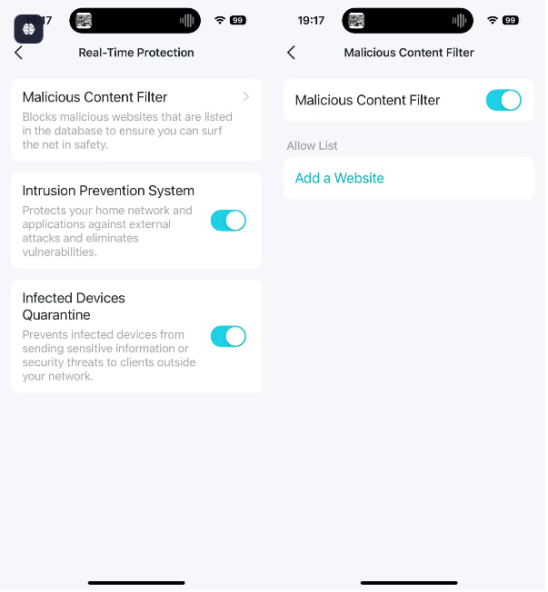Screen dimensions: 548x592
Task: Tap Intrusion Prevention System title text
Action: (108, 191)
